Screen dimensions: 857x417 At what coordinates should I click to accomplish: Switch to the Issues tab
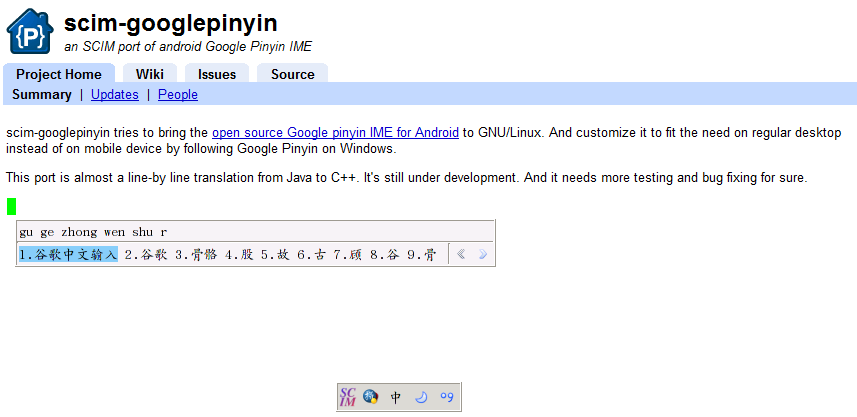pyautogui.click(x=217, y=74)
